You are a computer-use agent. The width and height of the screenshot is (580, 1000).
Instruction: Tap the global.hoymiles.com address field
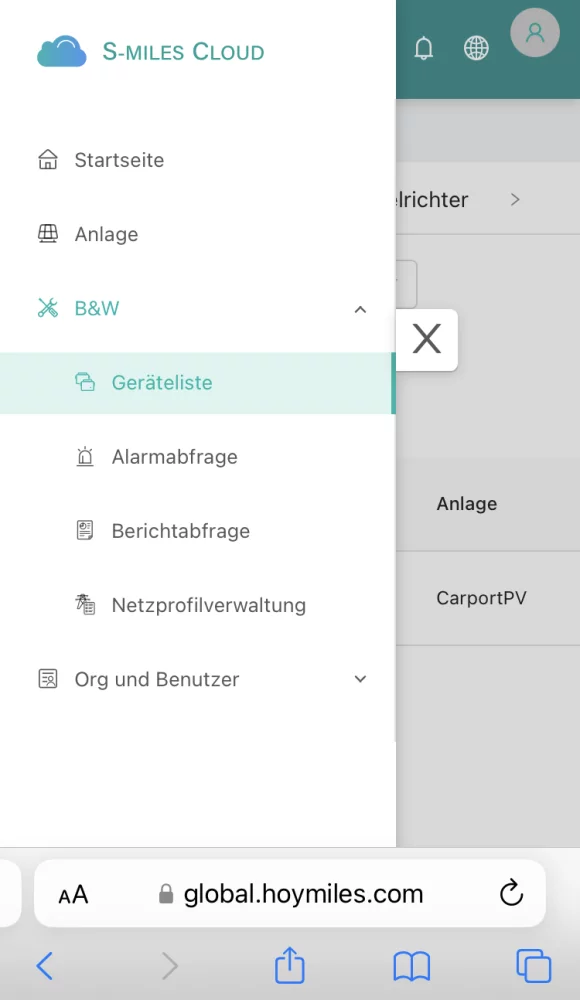(290, 893)
